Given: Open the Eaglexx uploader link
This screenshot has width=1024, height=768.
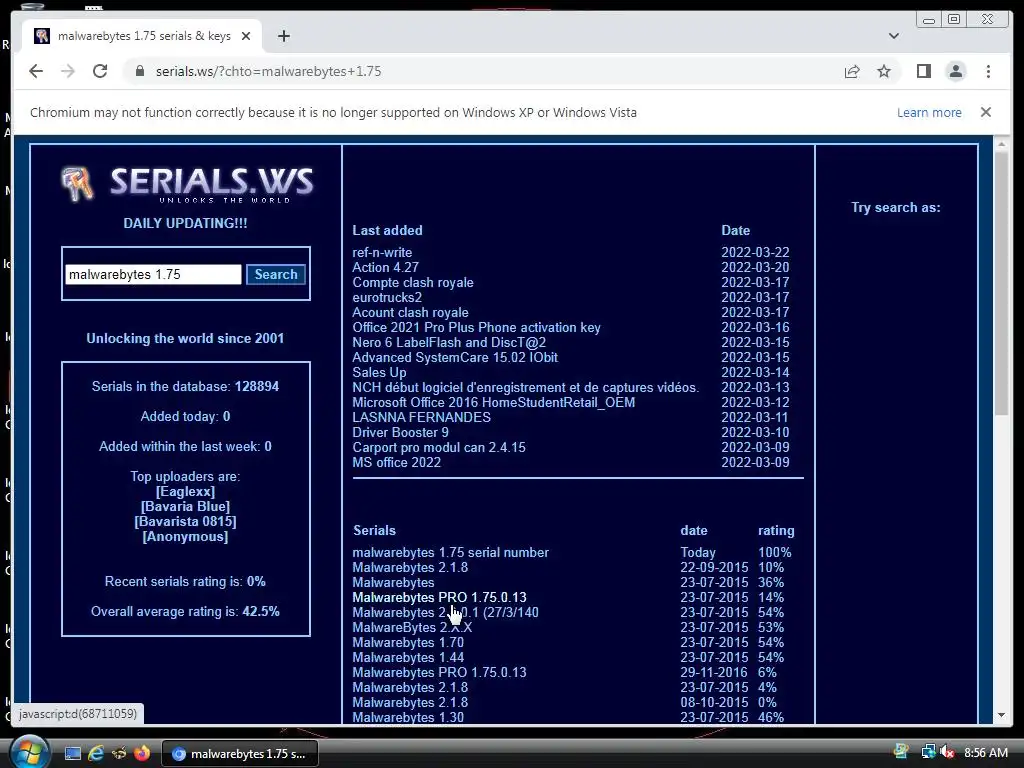Looking at the screenshot, I should (x=185, y=491).
